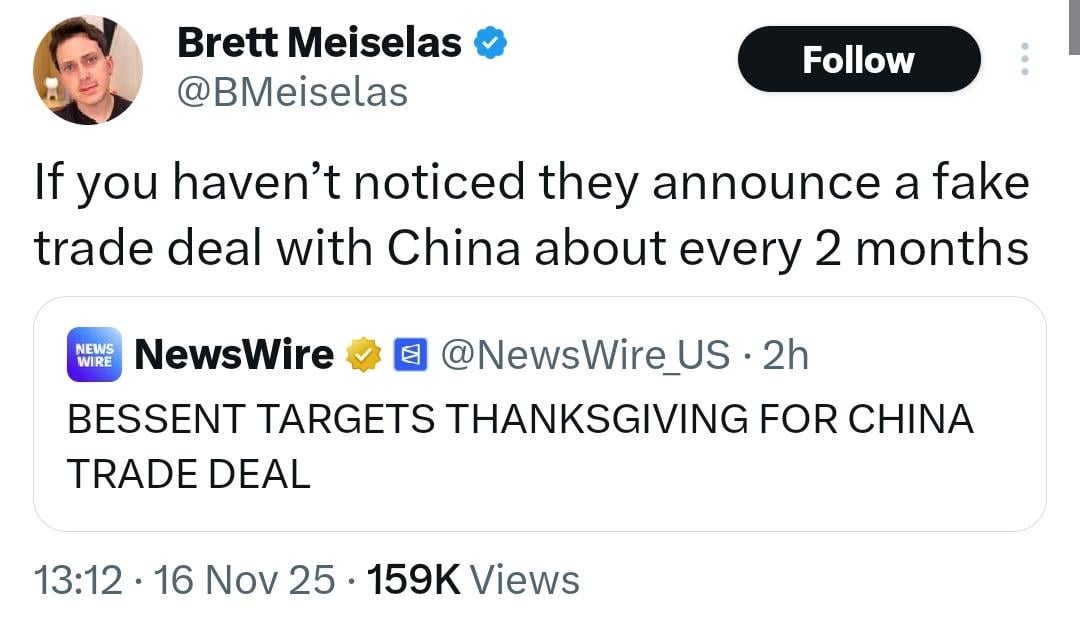Follow Brett Meiselas
This screenshot has width=1080, height=627.
click(x=858, y=60)
